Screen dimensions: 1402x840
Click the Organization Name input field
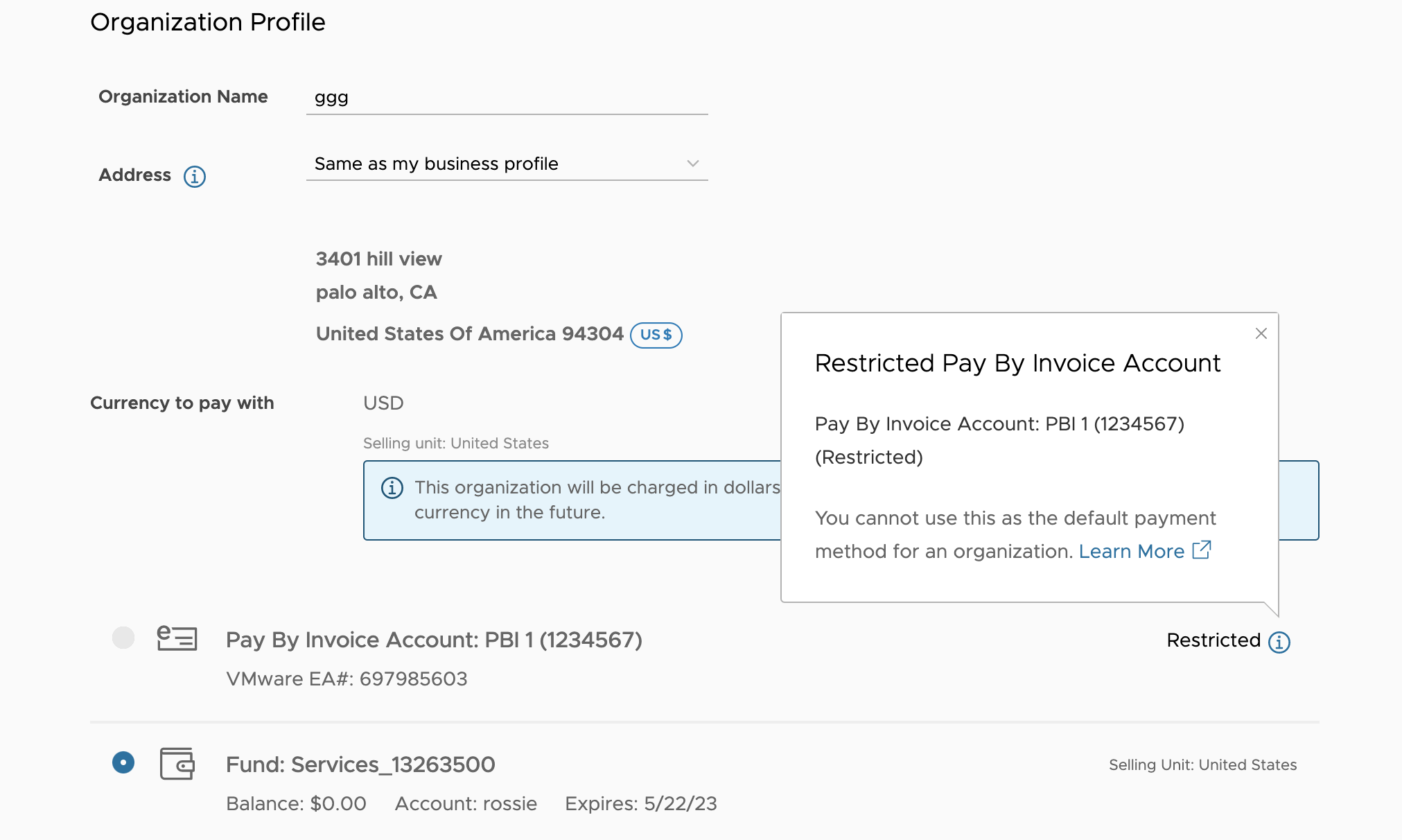tap(507, 97)
